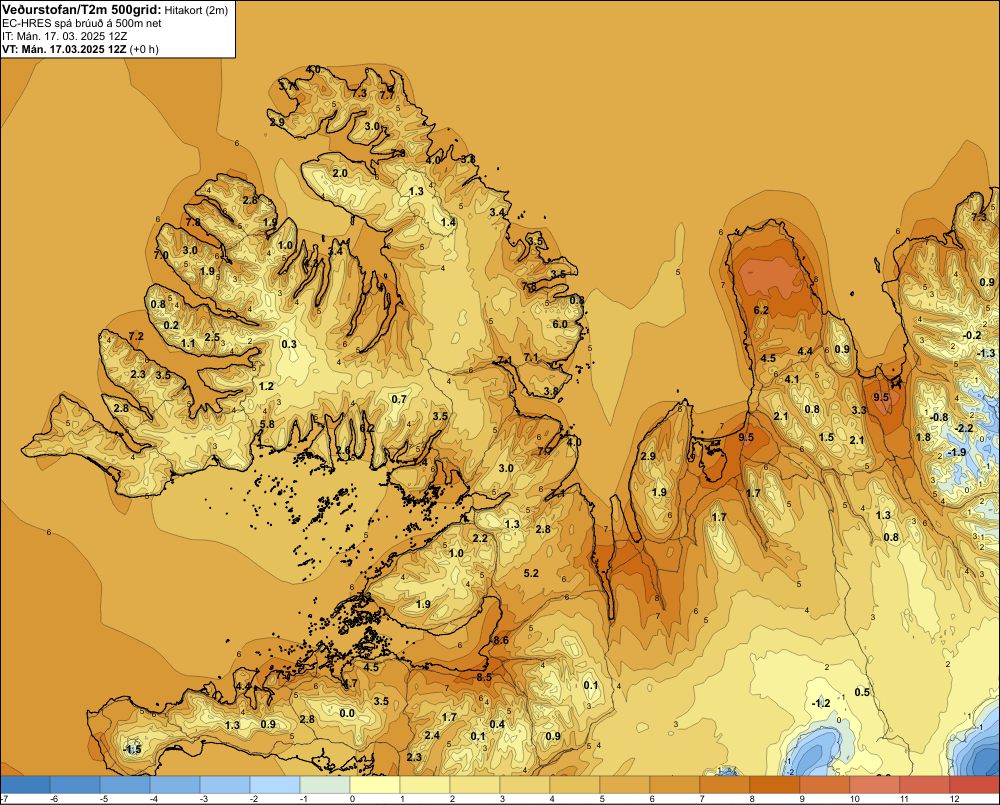Image resolution: width=1000 pixels, height=805 pixels.
Task: Click the "2.2" temperature value
Action: tap(480, 538)
